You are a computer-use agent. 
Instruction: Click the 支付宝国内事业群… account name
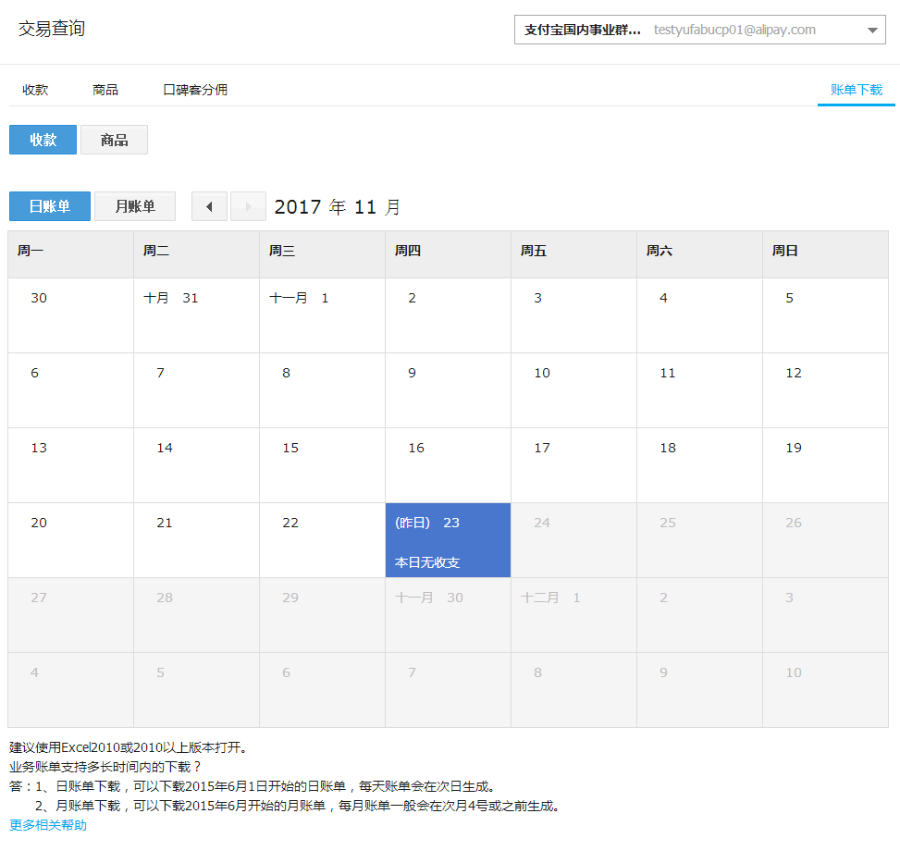click(582, 30)
